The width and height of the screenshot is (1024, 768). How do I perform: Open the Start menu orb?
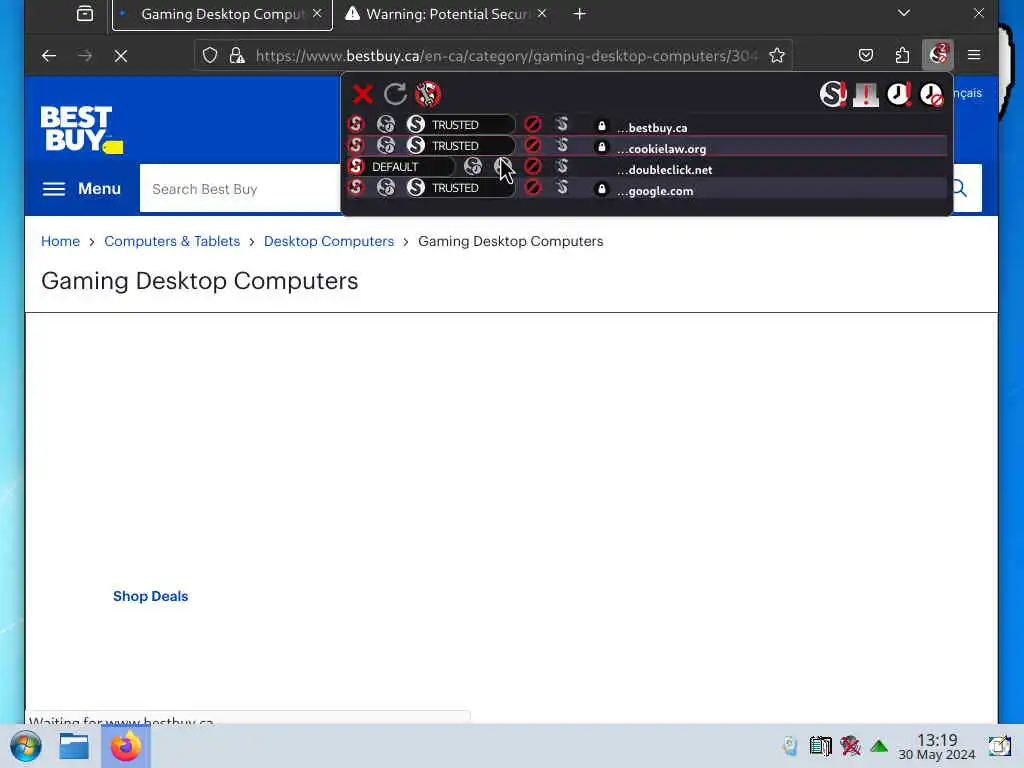(25, 746)
